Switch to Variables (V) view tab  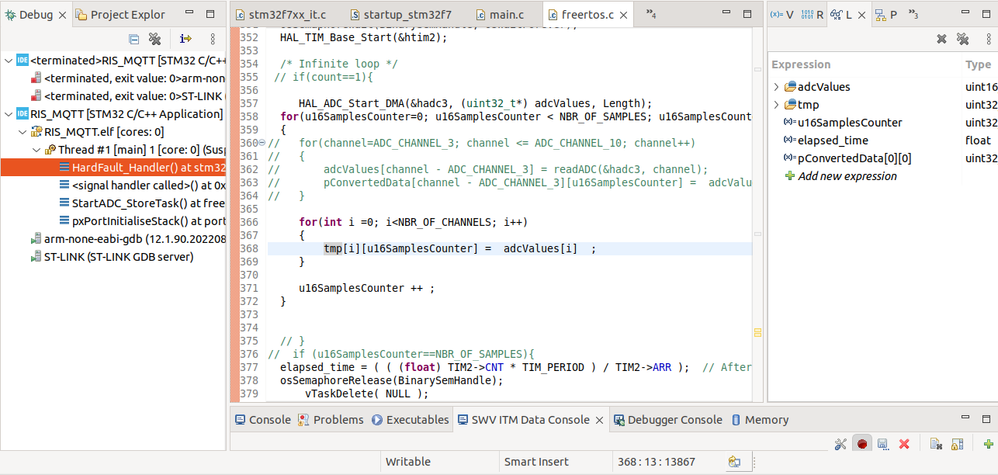pyautogui.click(x=782, y=15)
